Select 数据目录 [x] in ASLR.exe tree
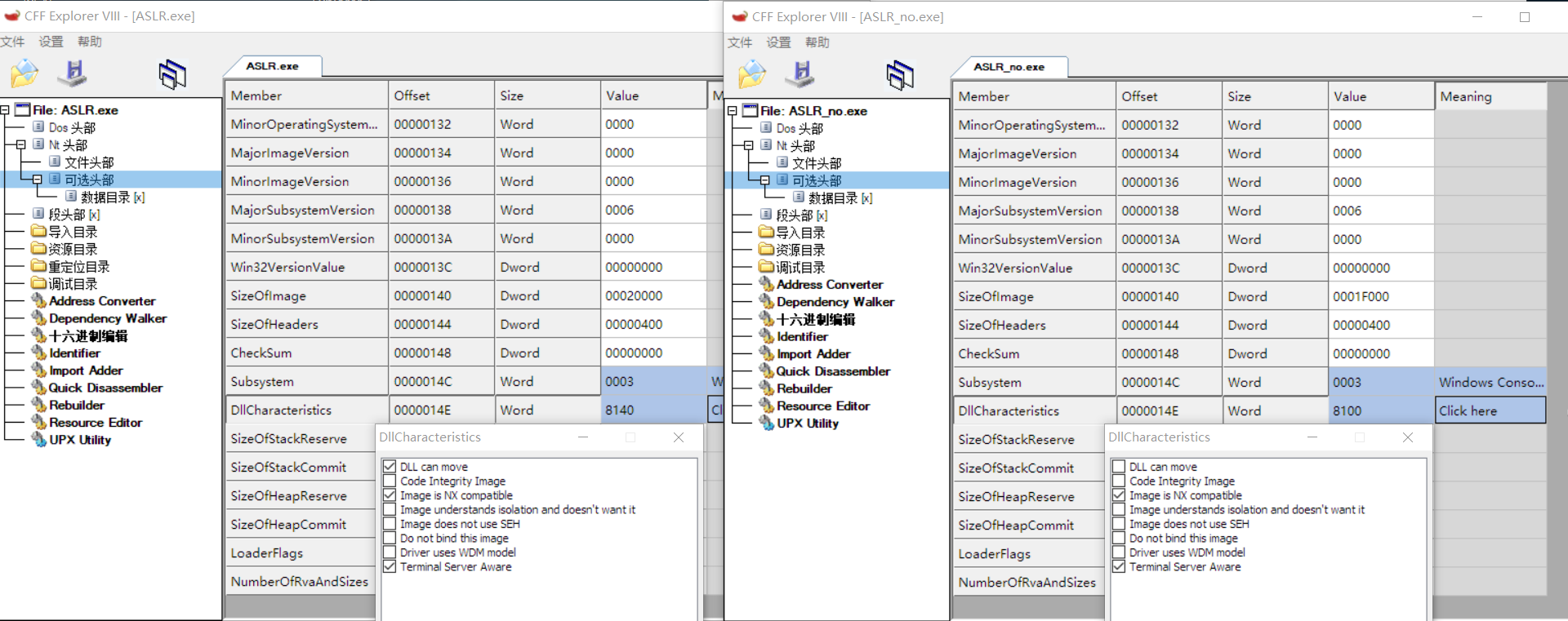The height and width of the screenshot is (621, 1568). point(113,197)
